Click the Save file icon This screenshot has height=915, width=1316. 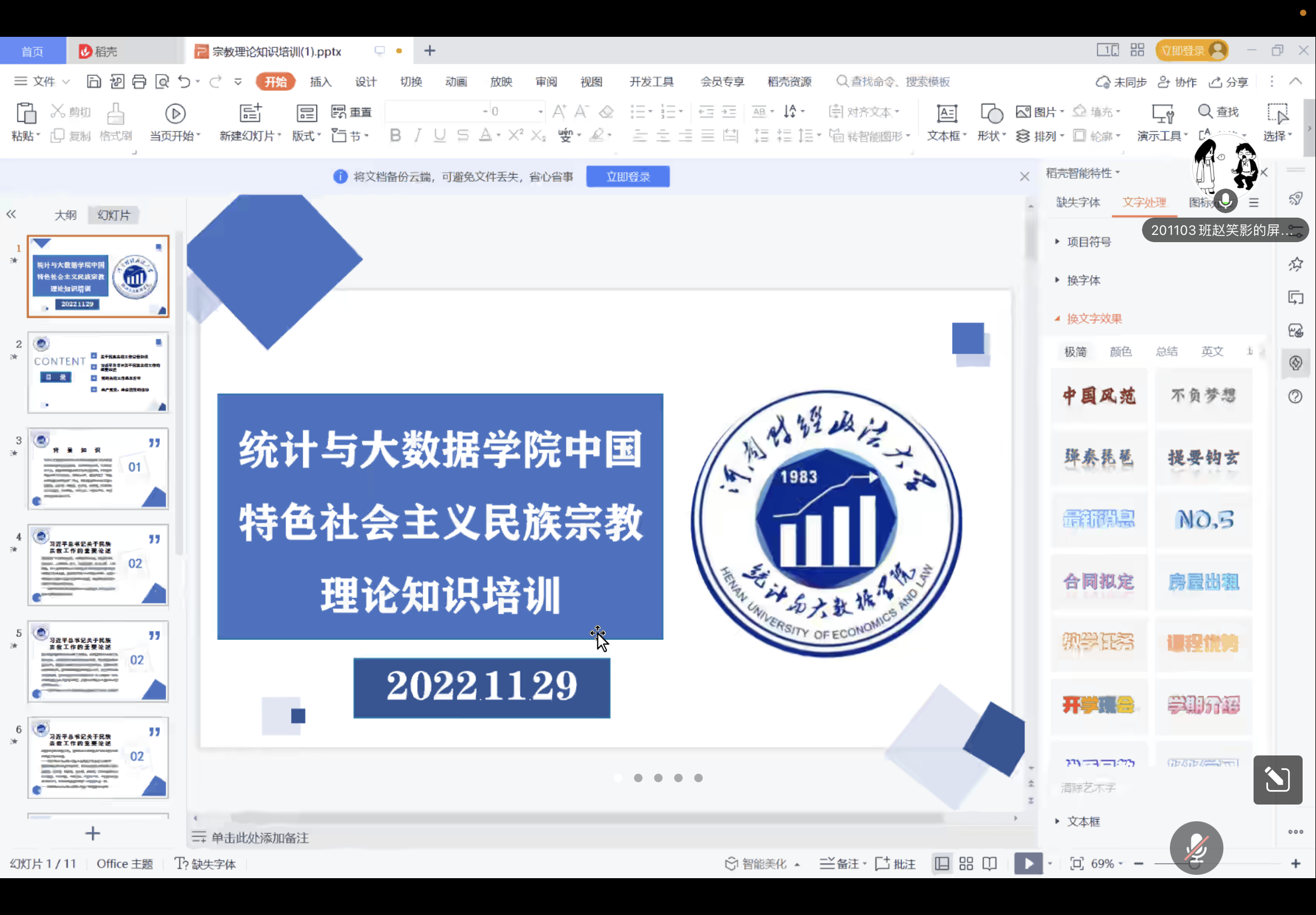[93, 82]
